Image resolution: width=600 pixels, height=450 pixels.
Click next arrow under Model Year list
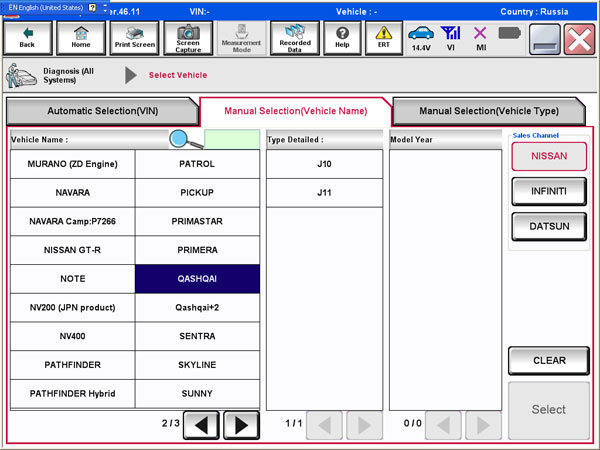click(x=483, y=425)
